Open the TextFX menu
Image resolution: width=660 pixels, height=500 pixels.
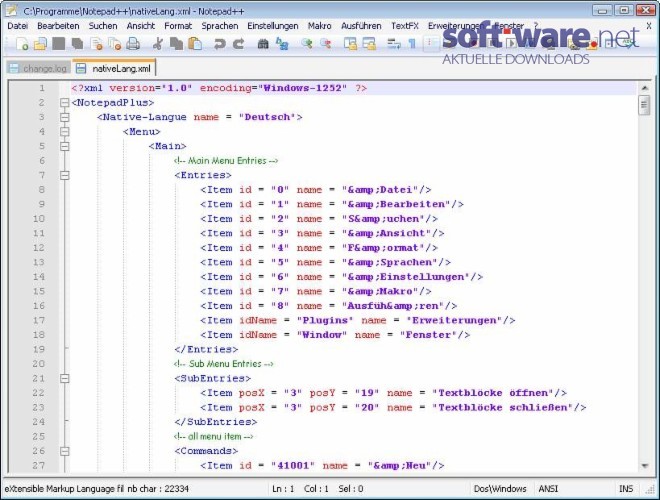pos(405,26)
